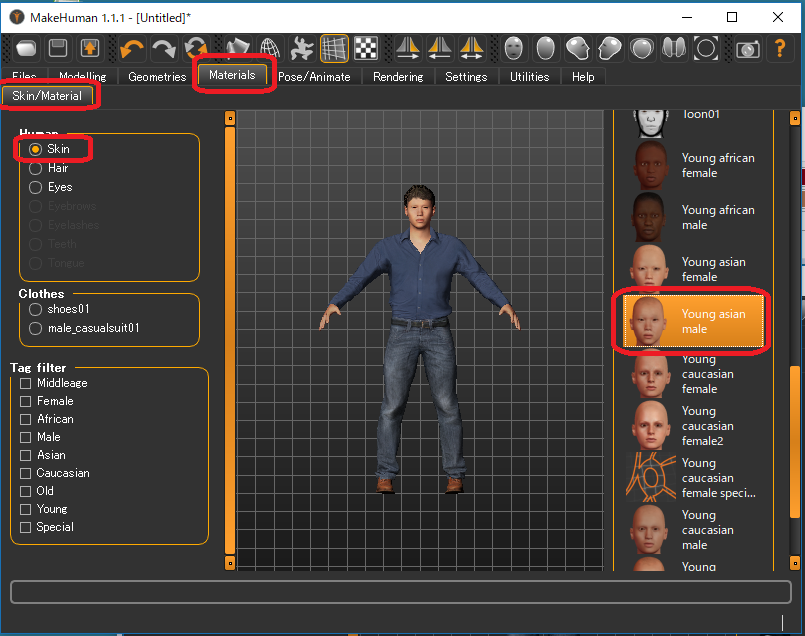805x636 pixels.
Task: Click the Skin/Material sub-tab button
Action: 47,96
